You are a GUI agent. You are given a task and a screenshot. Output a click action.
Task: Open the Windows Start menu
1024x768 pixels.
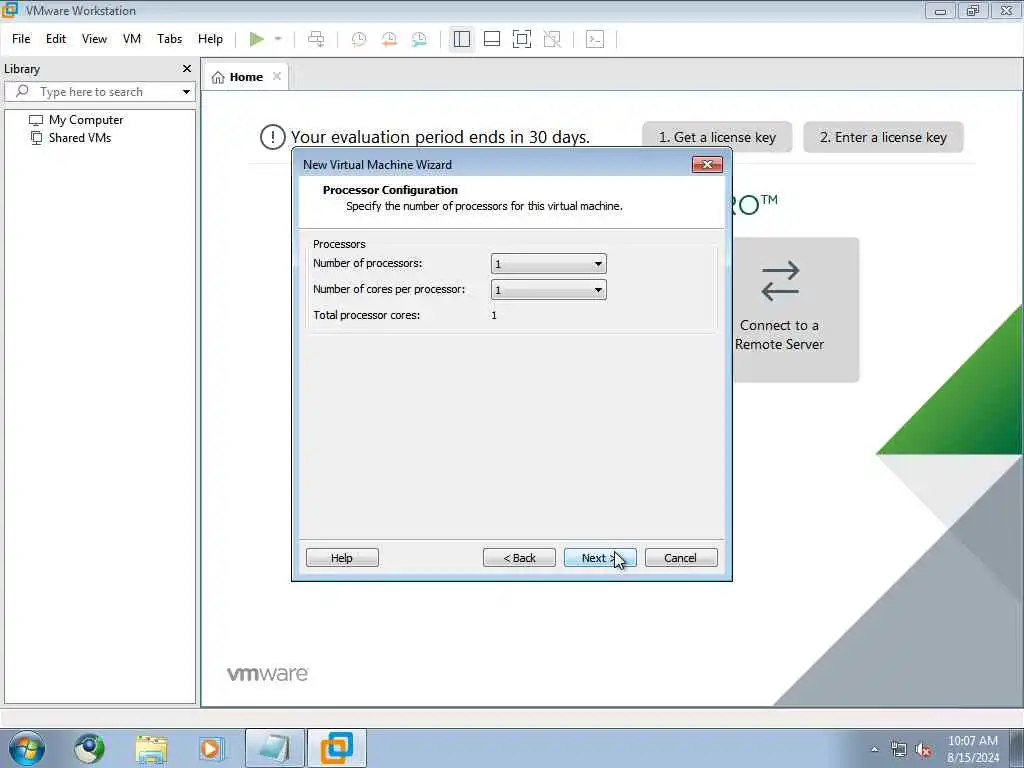27,748
